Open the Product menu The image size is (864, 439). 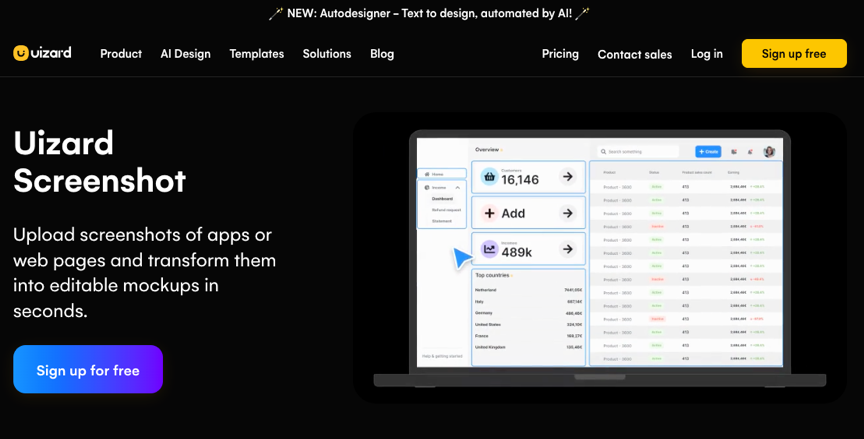point(121,54)
